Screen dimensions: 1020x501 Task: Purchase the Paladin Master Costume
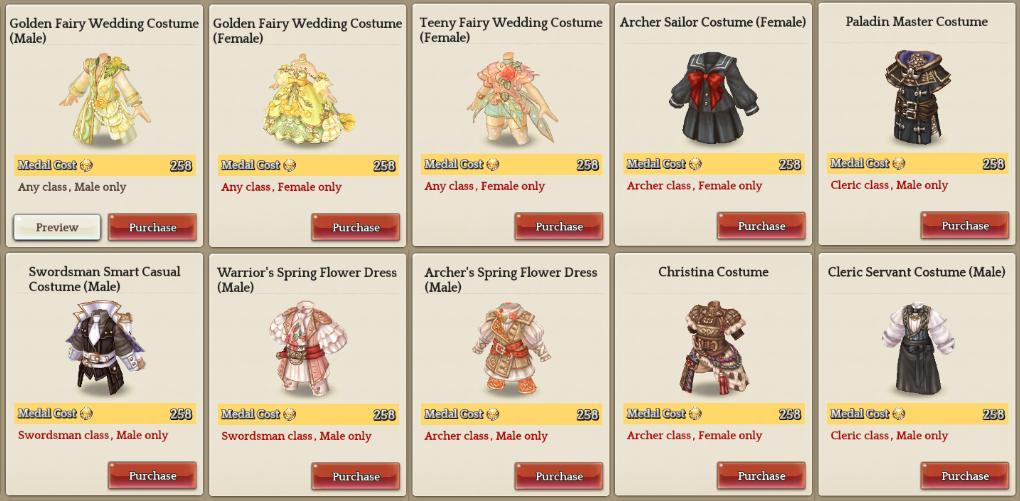(x=965, y=226)
